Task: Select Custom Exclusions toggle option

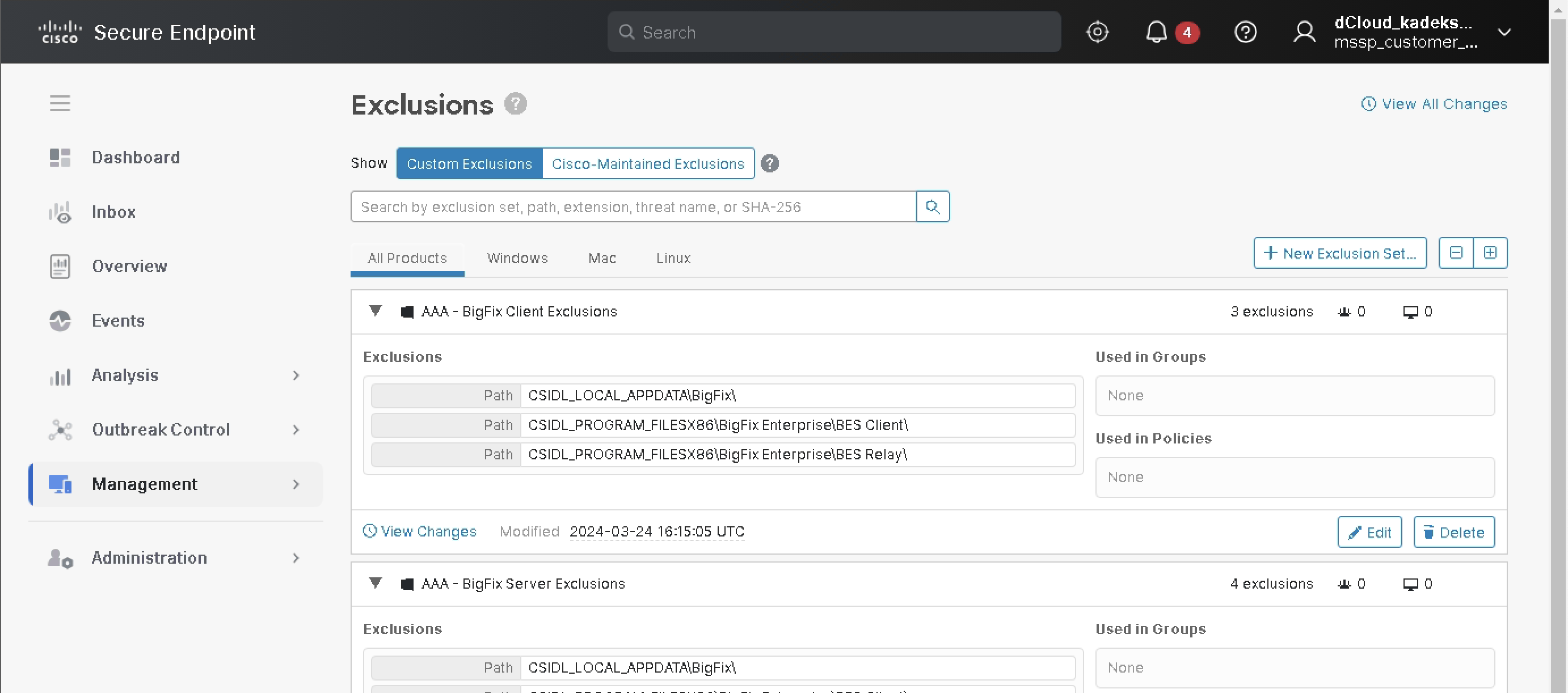Action: click(x=469, y=164)
